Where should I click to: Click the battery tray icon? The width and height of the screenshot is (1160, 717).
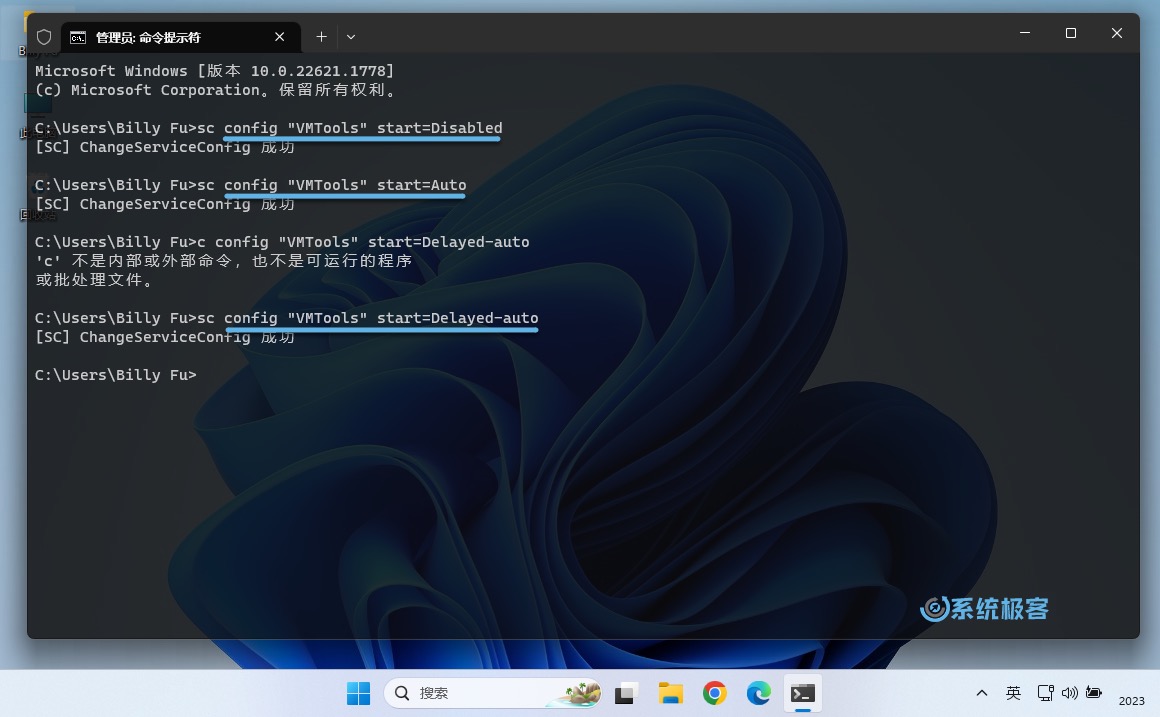tap(1094, 693)
